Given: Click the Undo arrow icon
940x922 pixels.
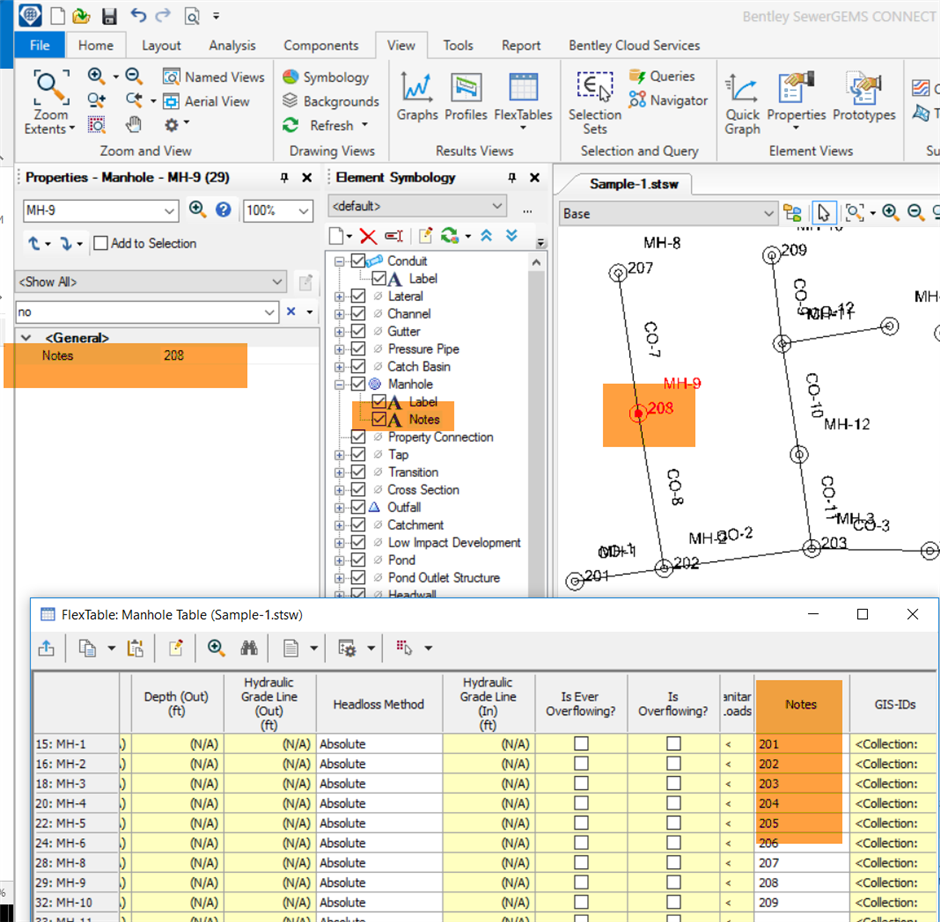Looking at the screenshot, I should click(x=138, y=15).
